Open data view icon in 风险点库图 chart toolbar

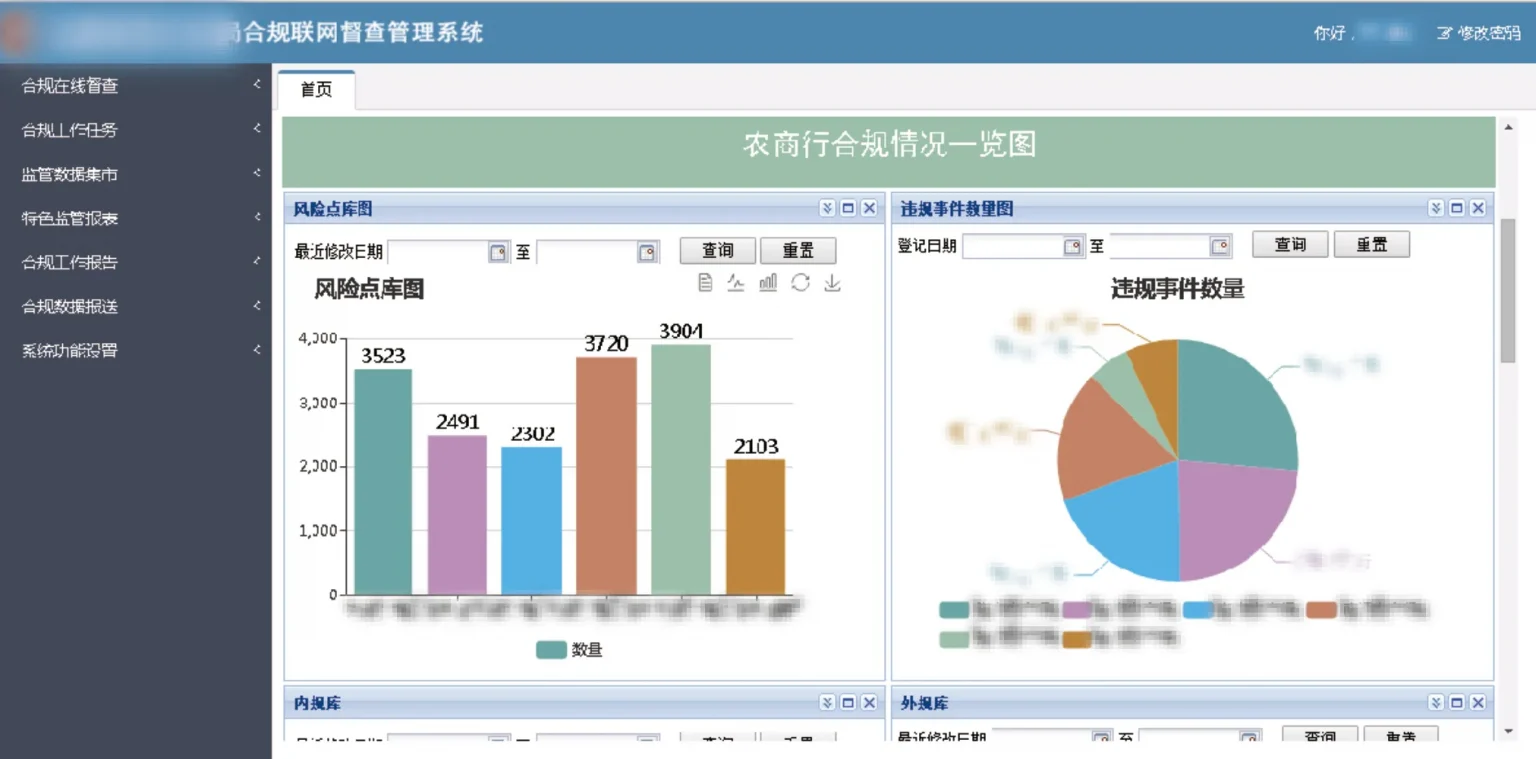coord(705,283)
